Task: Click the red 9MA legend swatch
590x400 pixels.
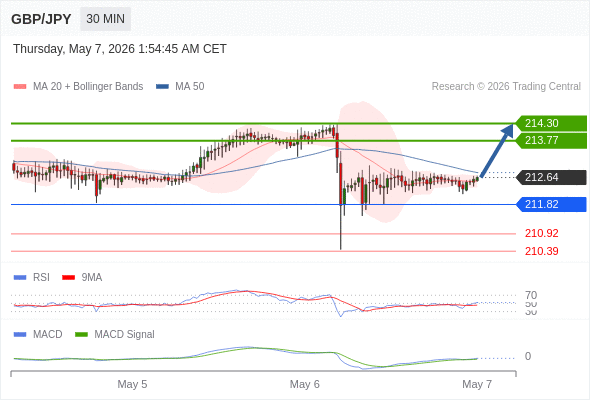Action: [68, 278]
